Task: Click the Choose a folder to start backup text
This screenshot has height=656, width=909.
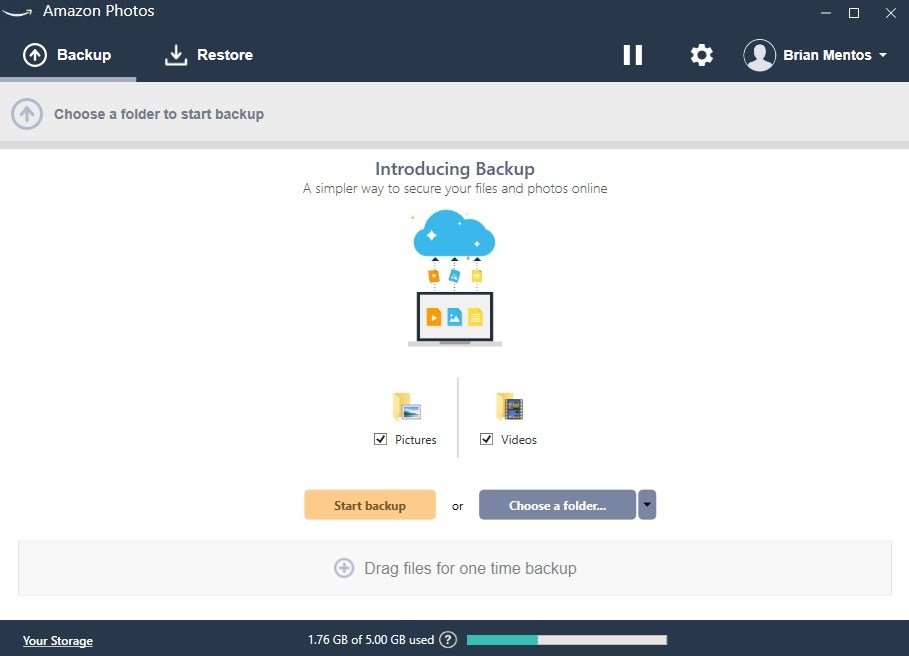Action: coord(159,114)
